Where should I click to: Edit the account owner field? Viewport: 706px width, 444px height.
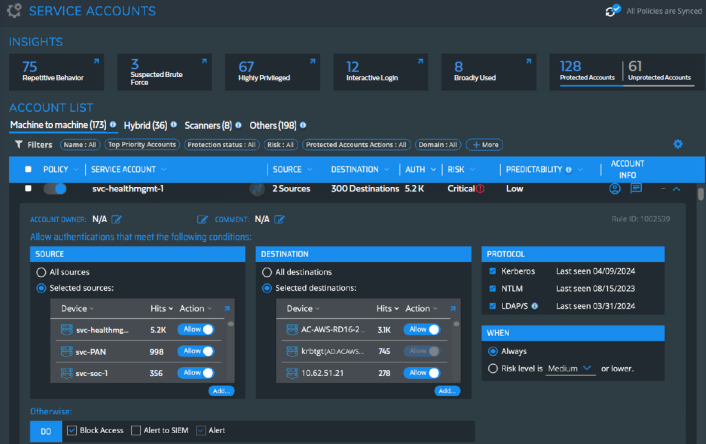(x=117, y=219)
